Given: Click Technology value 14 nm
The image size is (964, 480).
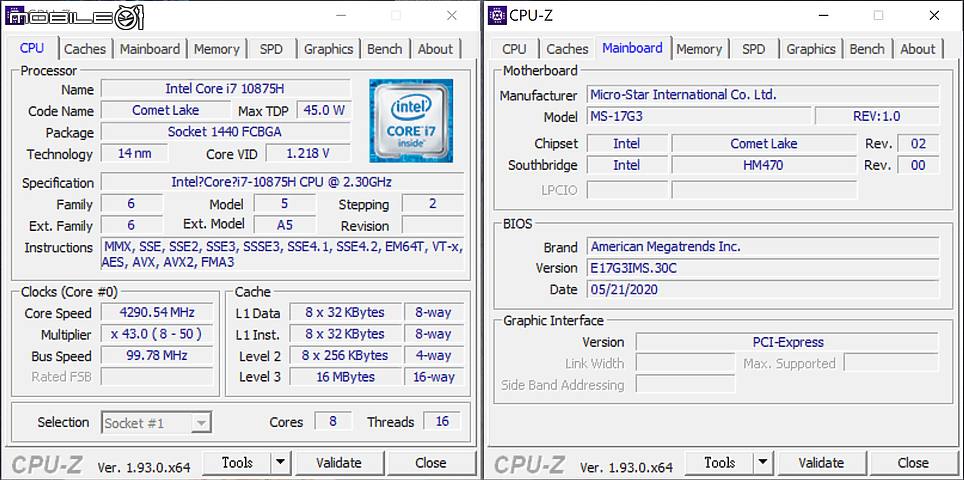Looking at the screenshot, I should pyautogui.click(x=134, y=154).
